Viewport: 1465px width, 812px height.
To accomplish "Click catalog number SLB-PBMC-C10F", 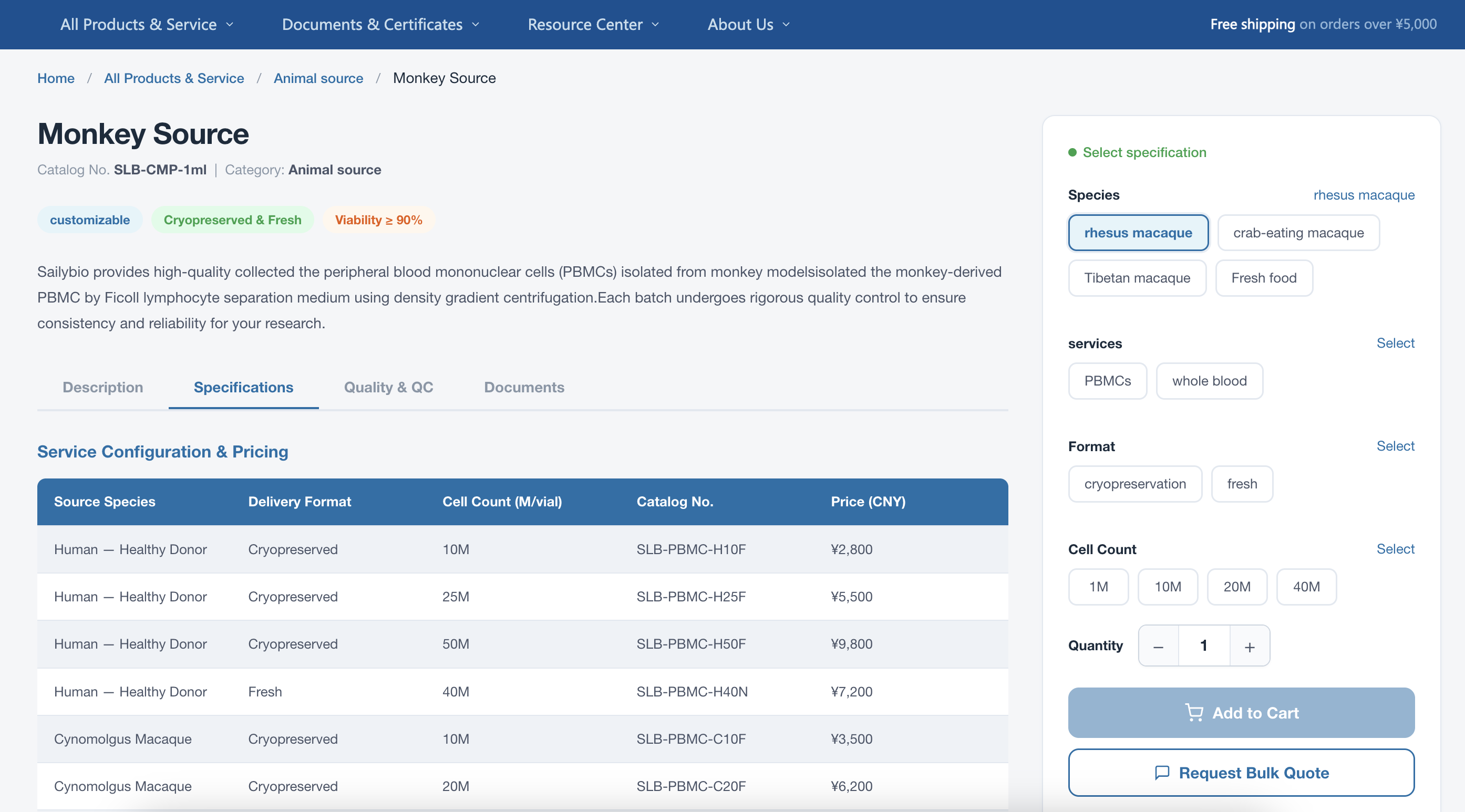I will tap(690, 738).
